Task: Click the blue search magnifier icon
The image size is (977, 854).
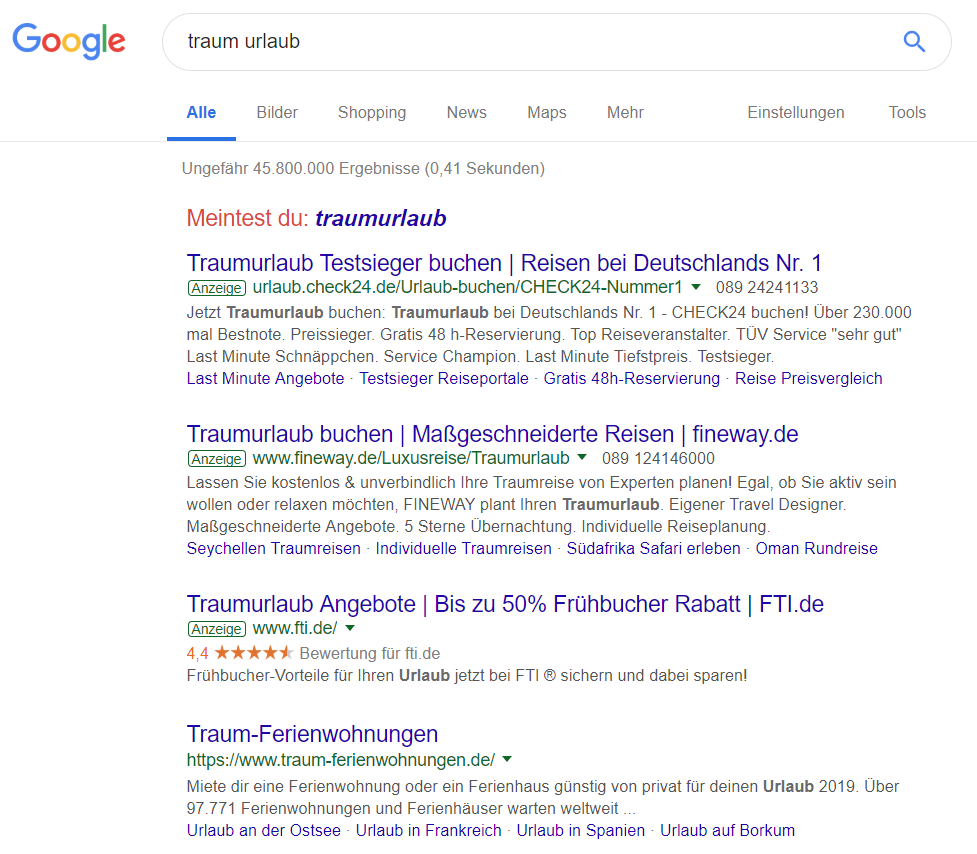Action: coord(914,42)
